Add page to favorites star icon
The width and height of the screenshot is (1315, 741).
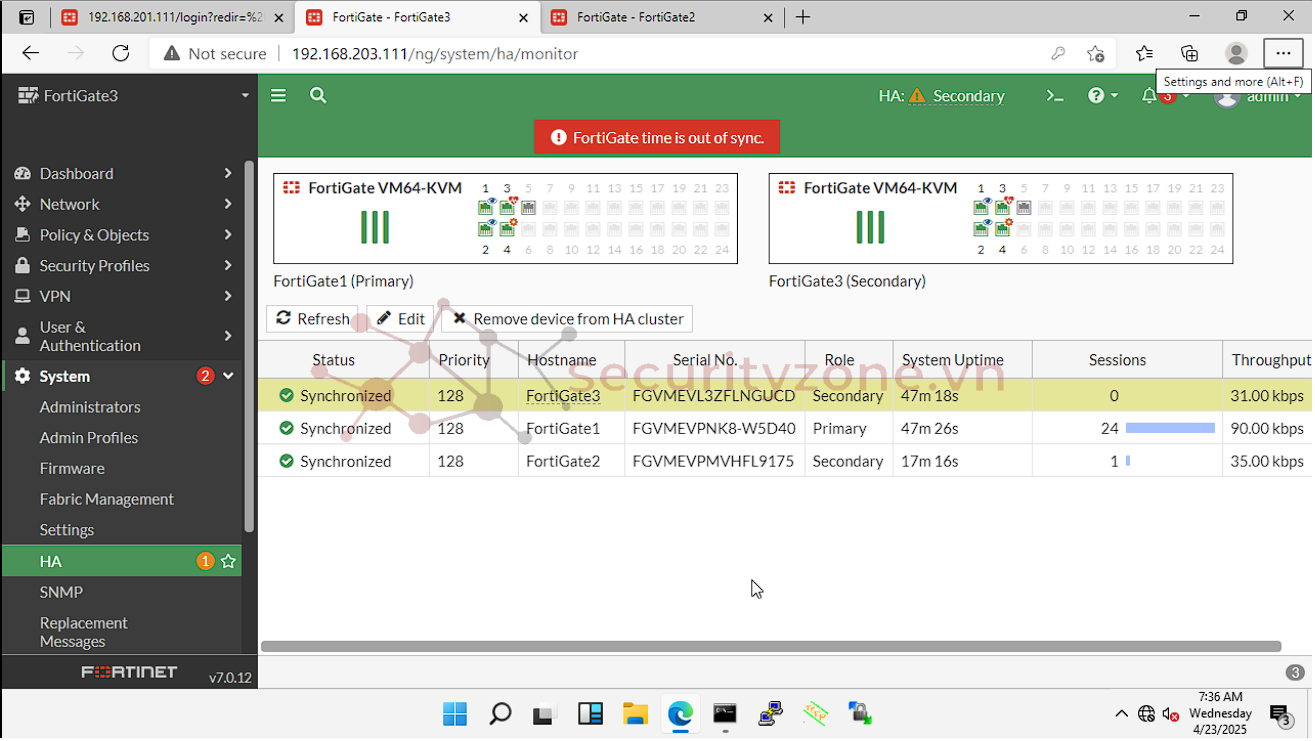point(1096,54)
